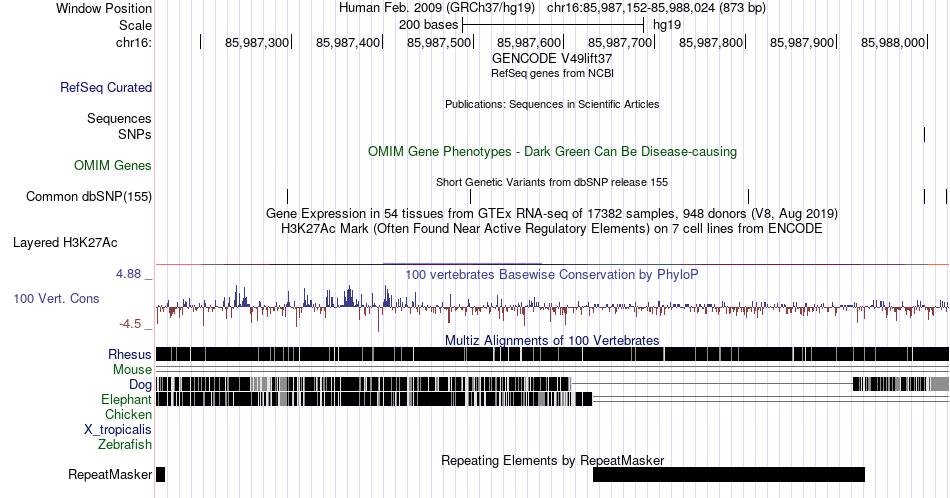Click Short Genetic Variants from dbSNP title
Image resolution: width=950 pixels, height=498 pixels.
tap(552, 182)
